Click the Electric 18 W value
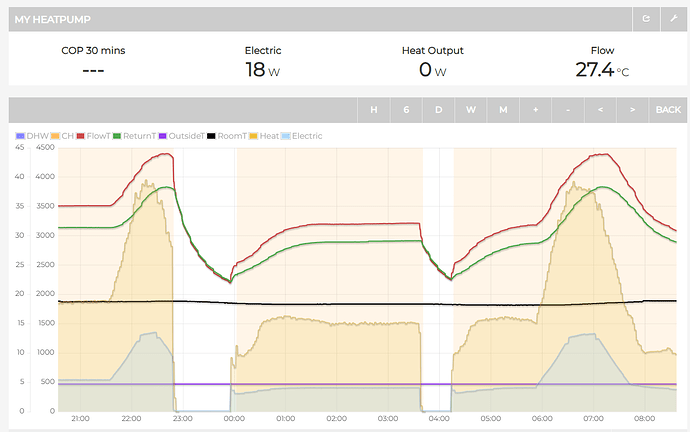 coord(263,70)
